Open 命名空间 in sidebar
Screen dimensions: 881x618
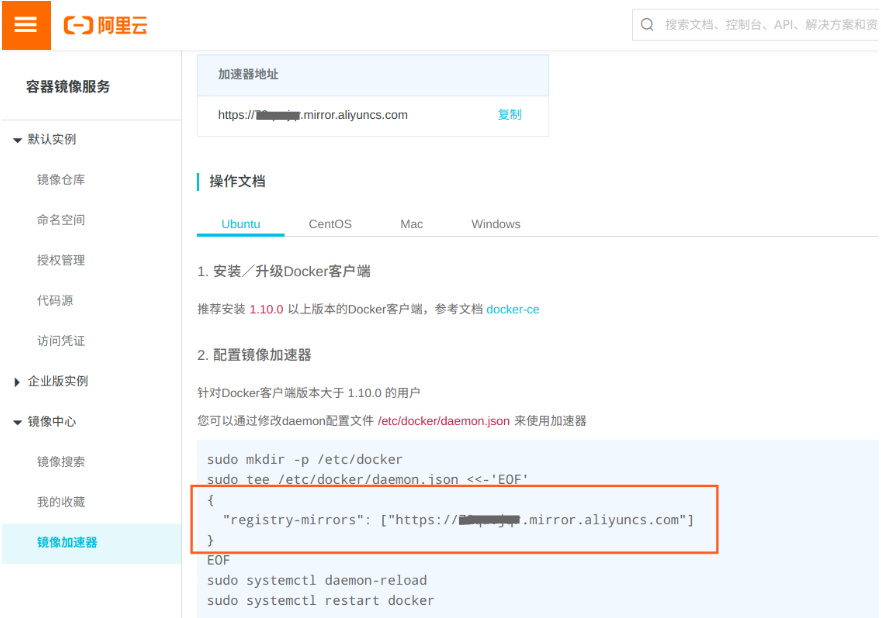pos(61,220)
